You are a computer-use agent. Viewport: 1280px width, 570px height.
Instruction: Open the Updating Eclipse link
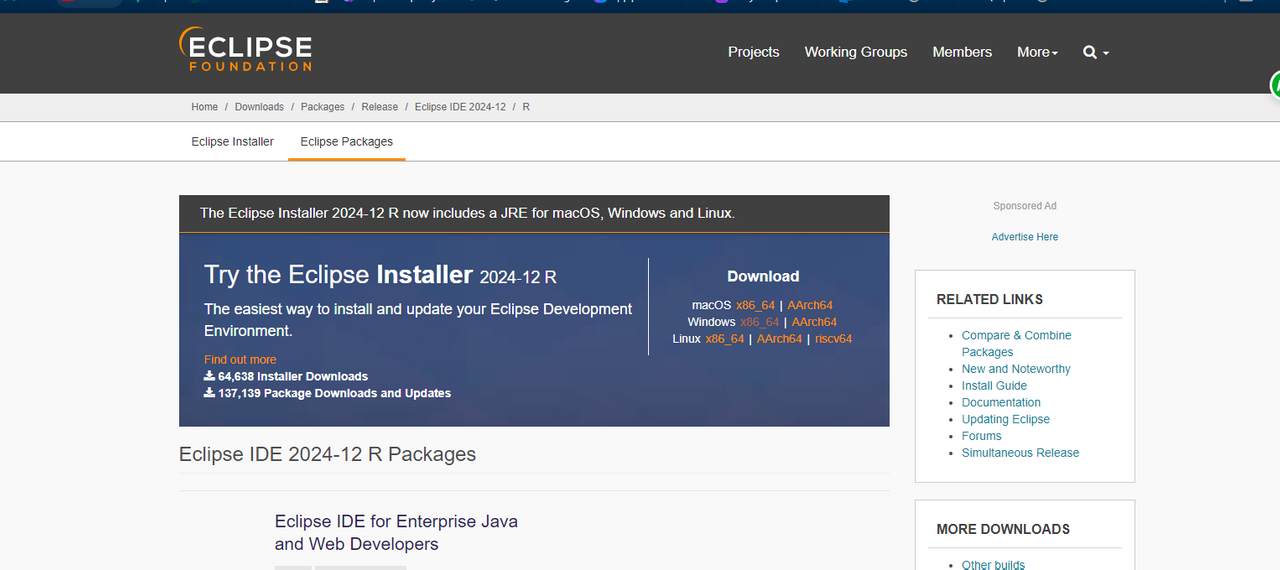coord(1006,420)
